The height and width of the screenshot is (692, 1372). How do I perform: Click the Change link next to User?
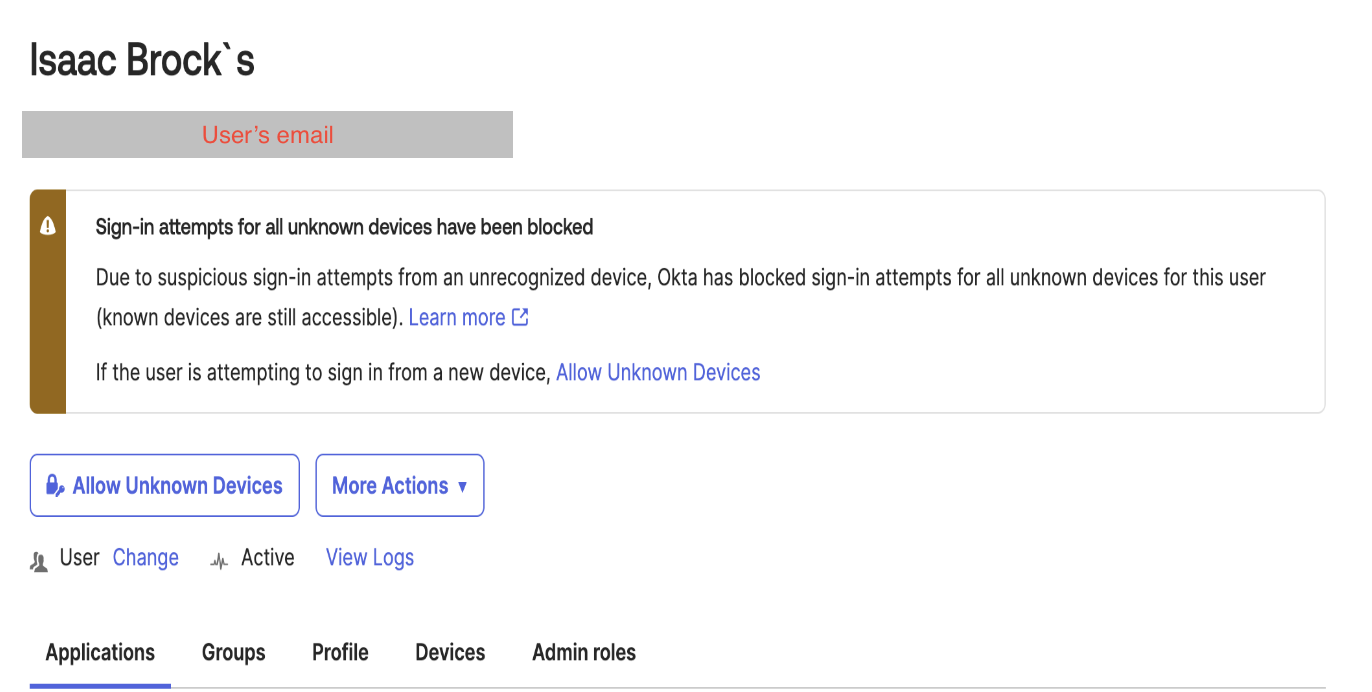point(146,558)
